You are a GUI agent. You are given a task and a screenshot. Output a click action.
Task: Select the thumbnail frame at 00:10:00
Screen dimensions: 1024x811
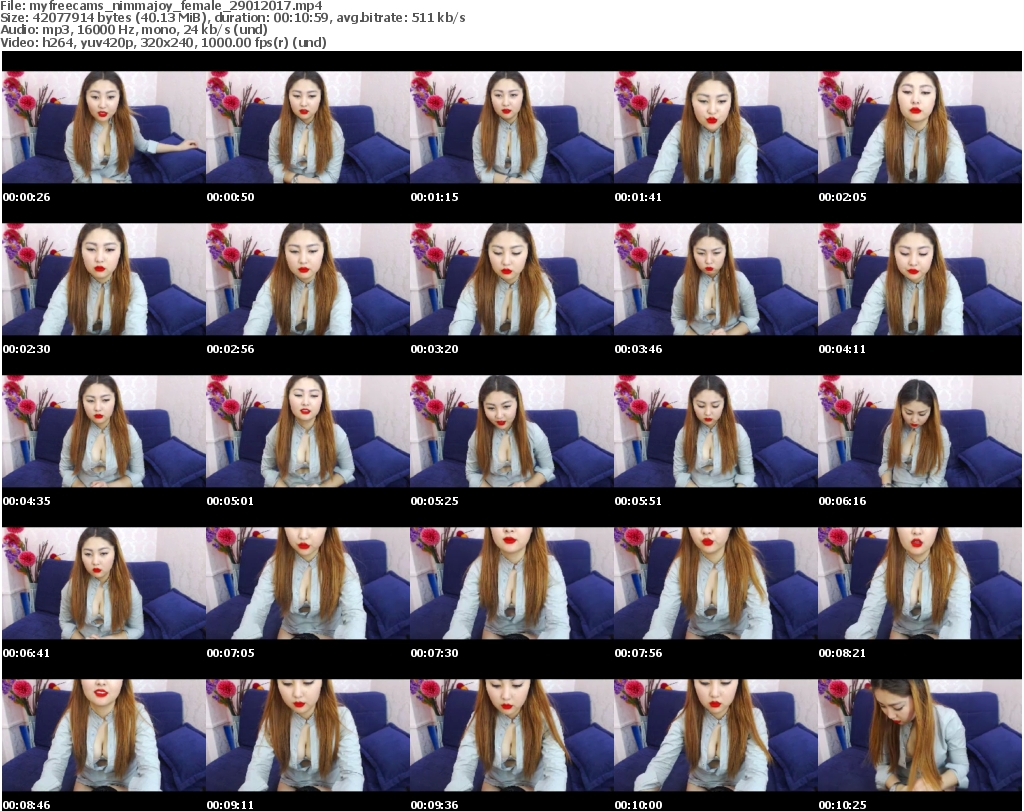pos(716,735)
